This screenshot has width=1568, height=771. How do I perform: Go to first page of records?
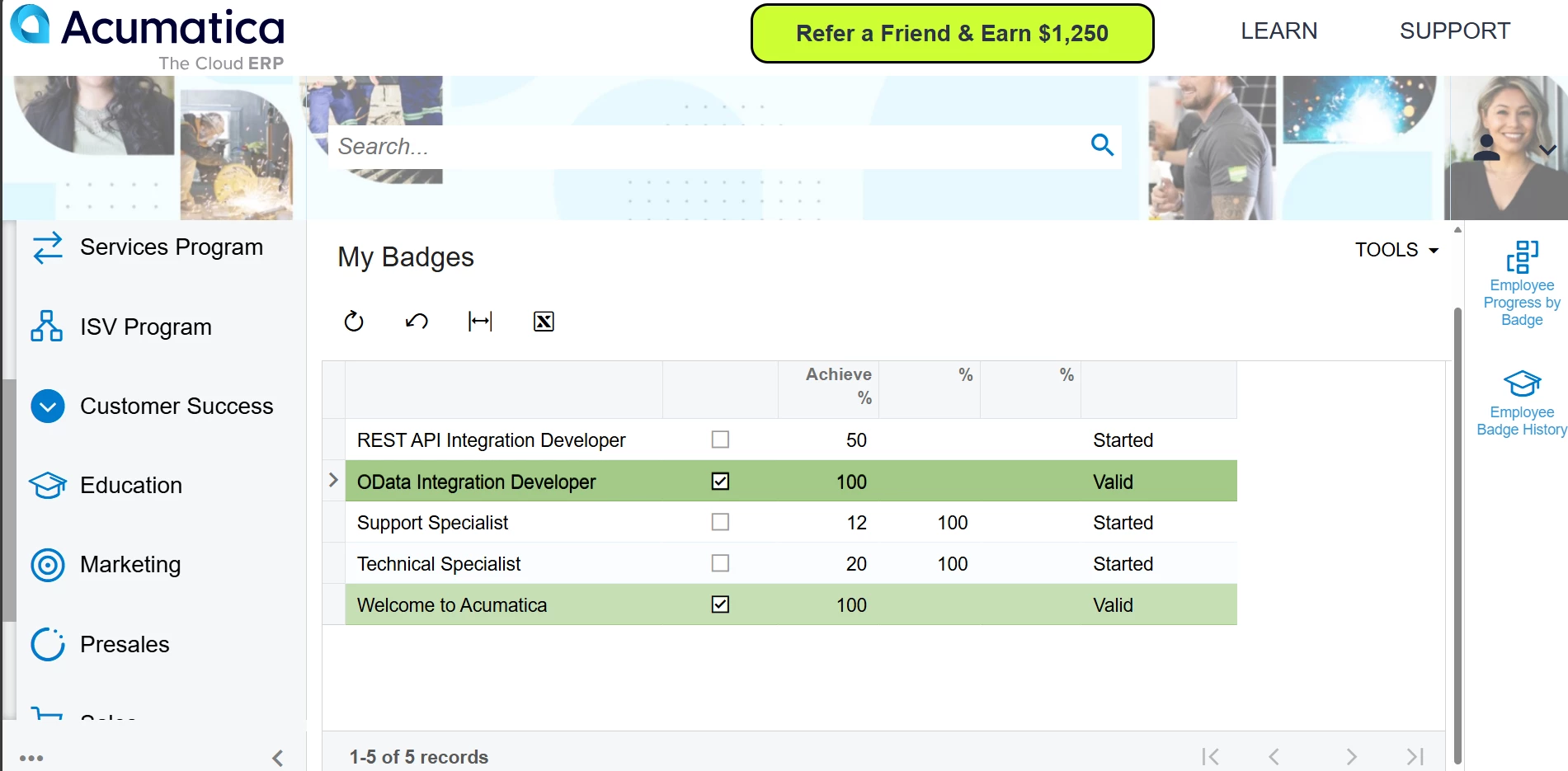1210,756
